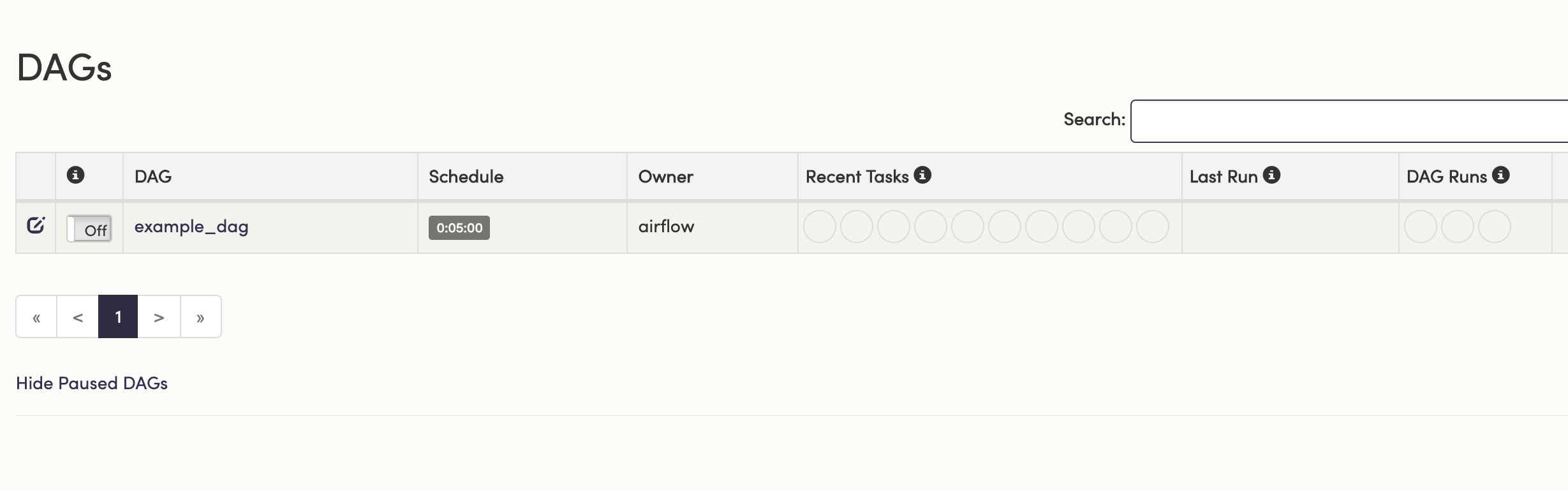Click the fifth Recent Tasks status circle
1568x490 pixels.
click(x=968, y=226)
